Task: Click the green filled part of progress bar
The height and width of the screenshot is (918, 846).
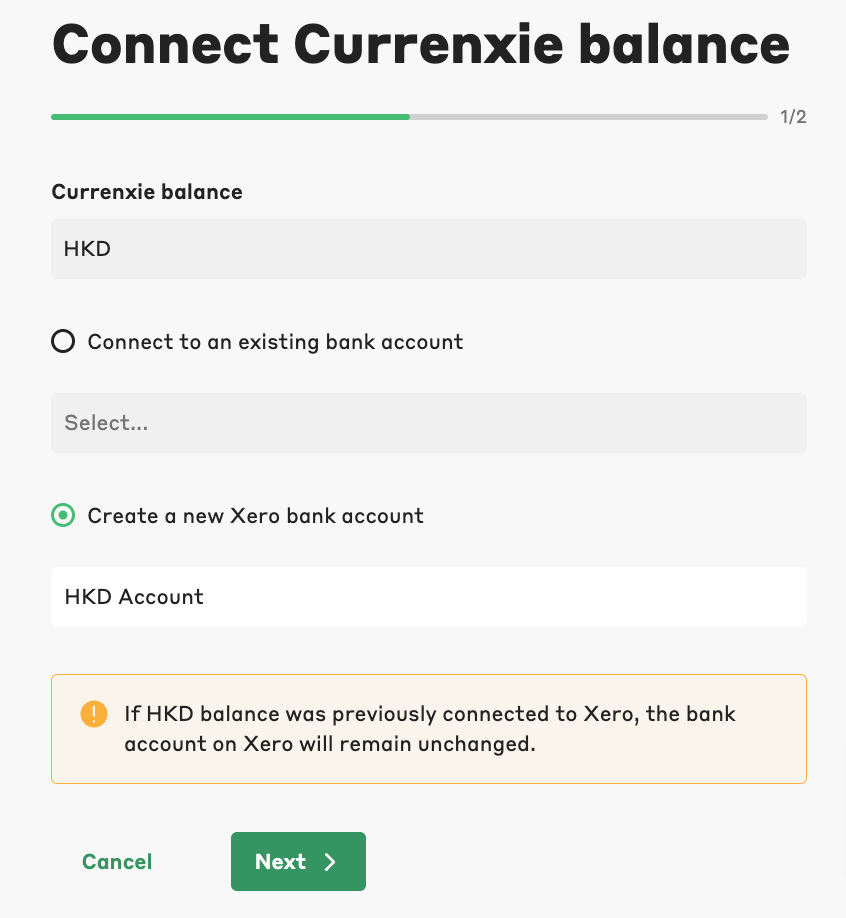Action: click(230, 117)
